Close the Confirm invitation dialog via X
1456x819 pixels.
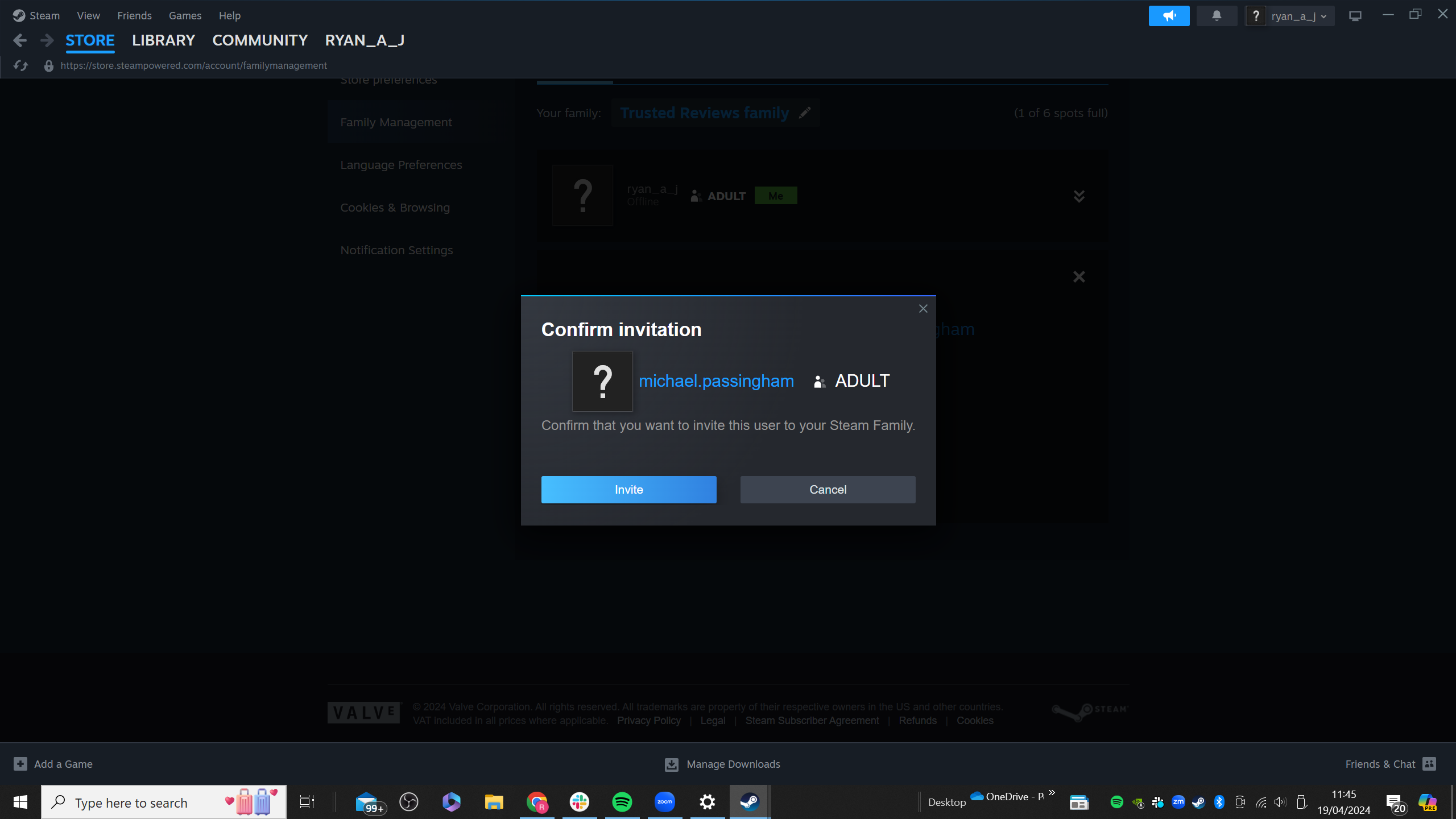[x=923, y=308]
